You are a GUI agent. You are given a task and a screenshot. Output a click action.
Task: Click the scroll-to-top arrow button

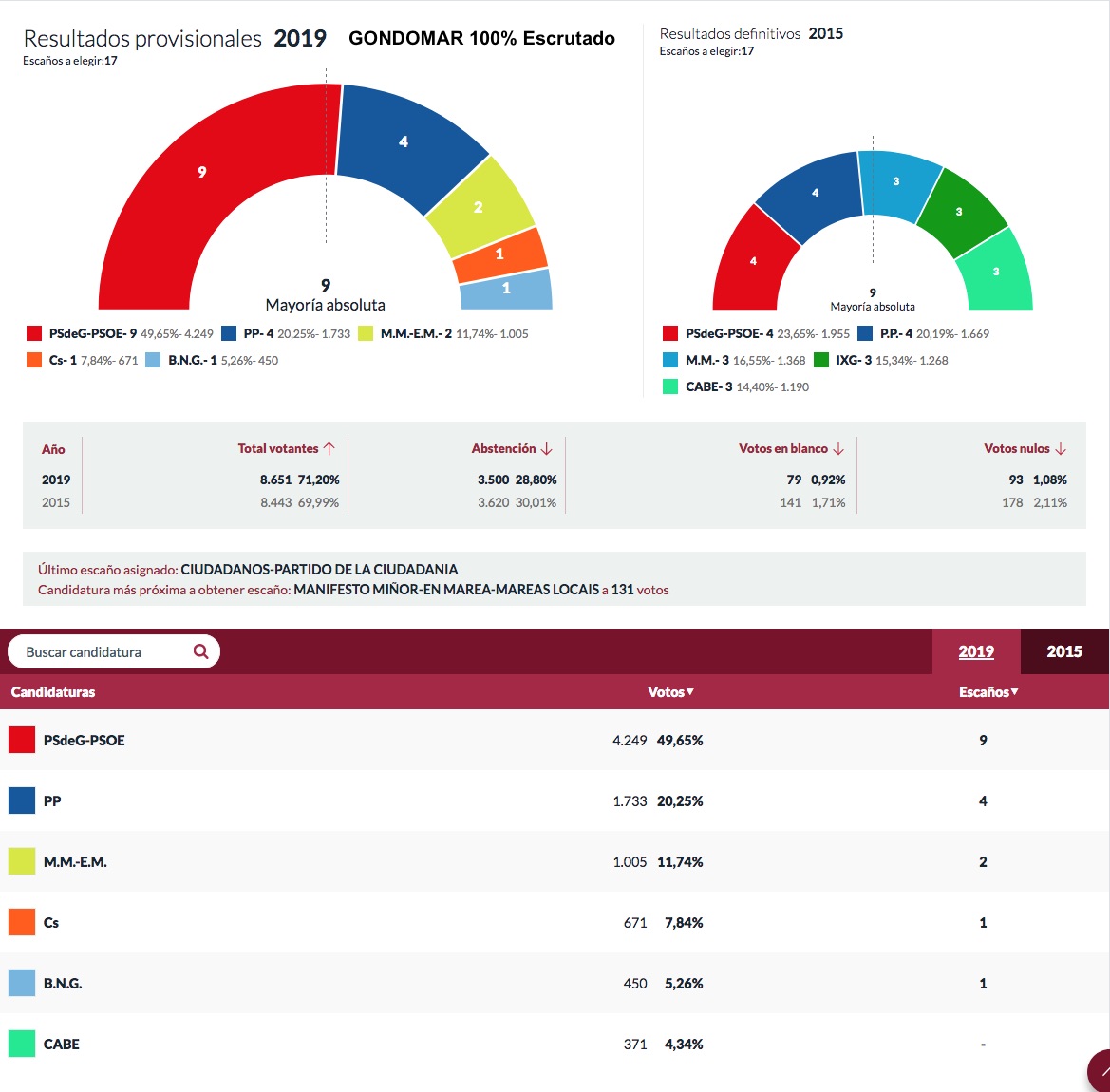tap(1100, 1073)
